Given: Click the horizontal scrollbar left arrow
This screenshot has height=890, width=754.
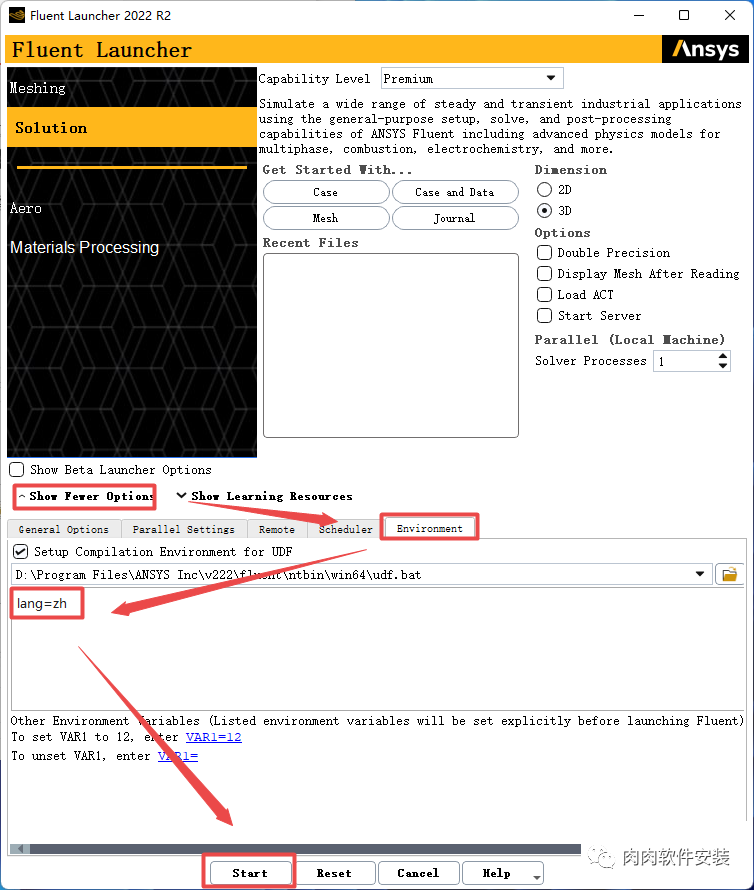Looking at the screenshot, I should point(20,849).
